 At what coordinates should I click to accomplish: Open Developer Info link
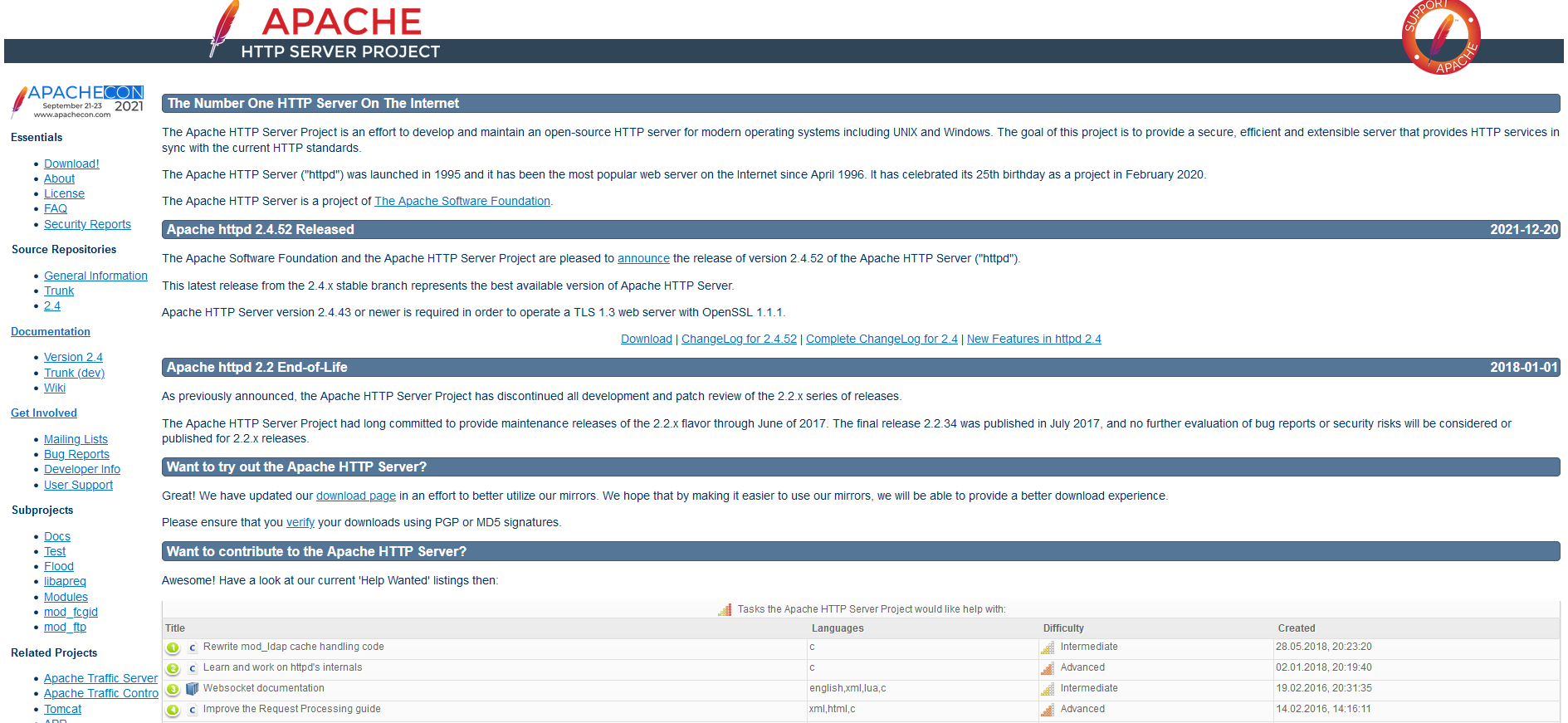pos(82,469)
